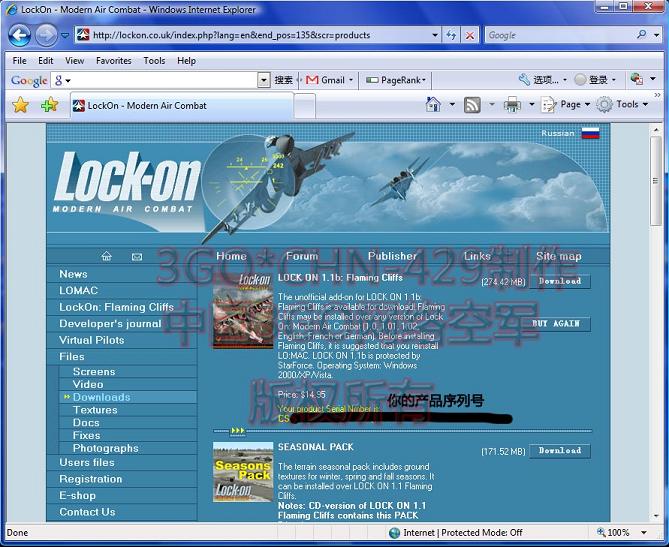Click the Add to Favorites star-plus icon

(49, 105)
